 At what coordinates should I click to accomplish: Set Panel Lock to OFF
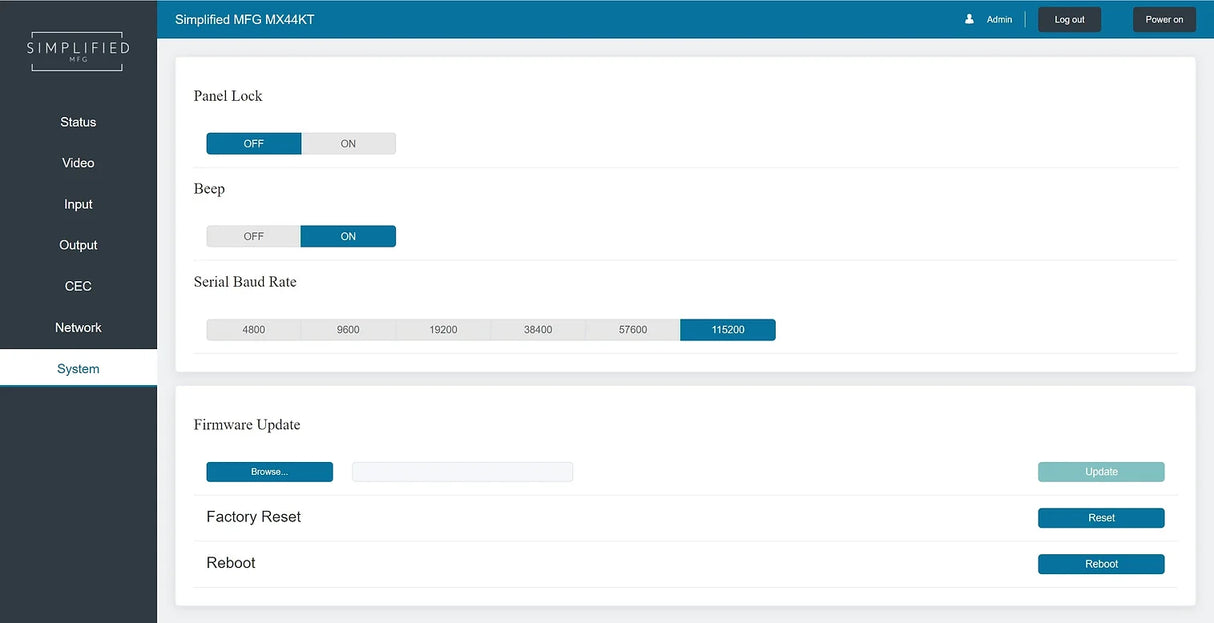[x=254, y=144]
